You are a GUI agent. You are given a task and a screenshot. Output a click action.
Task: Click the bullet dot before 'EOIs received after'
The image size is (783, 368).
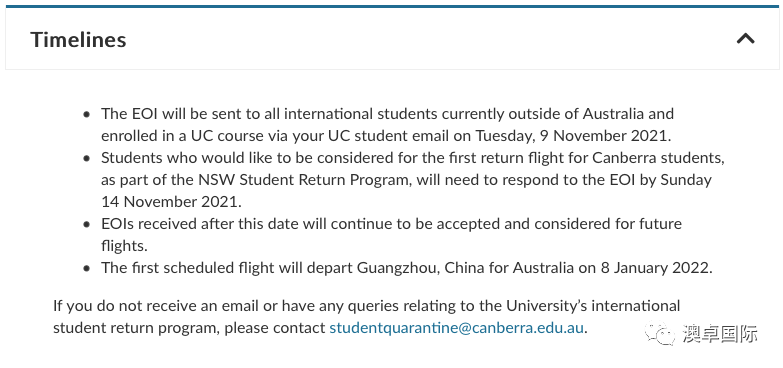[x=87, y=224]
